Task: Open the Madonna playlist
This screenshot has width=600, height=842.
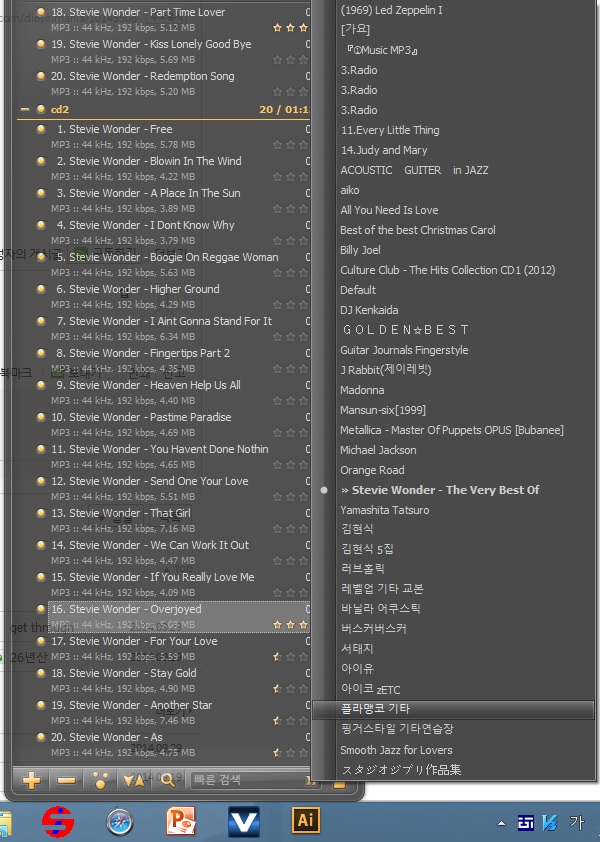Action: [362, 390]
